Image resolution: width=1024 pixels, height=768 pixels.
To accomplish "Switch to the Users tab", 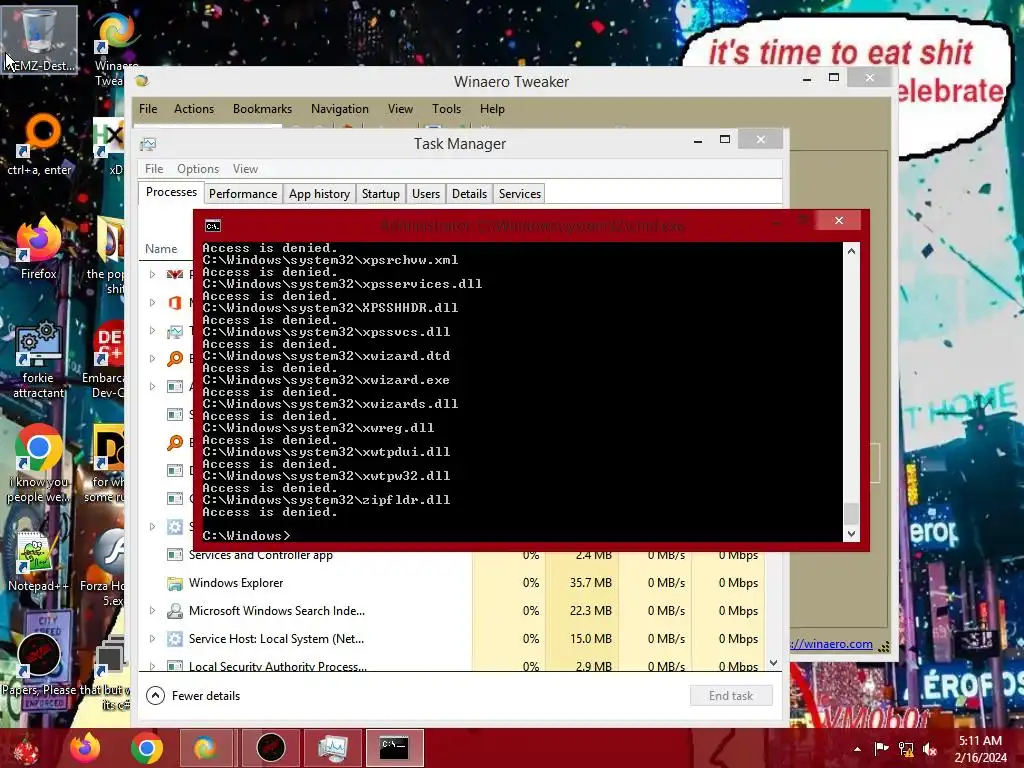I will [x=426, y=194].
